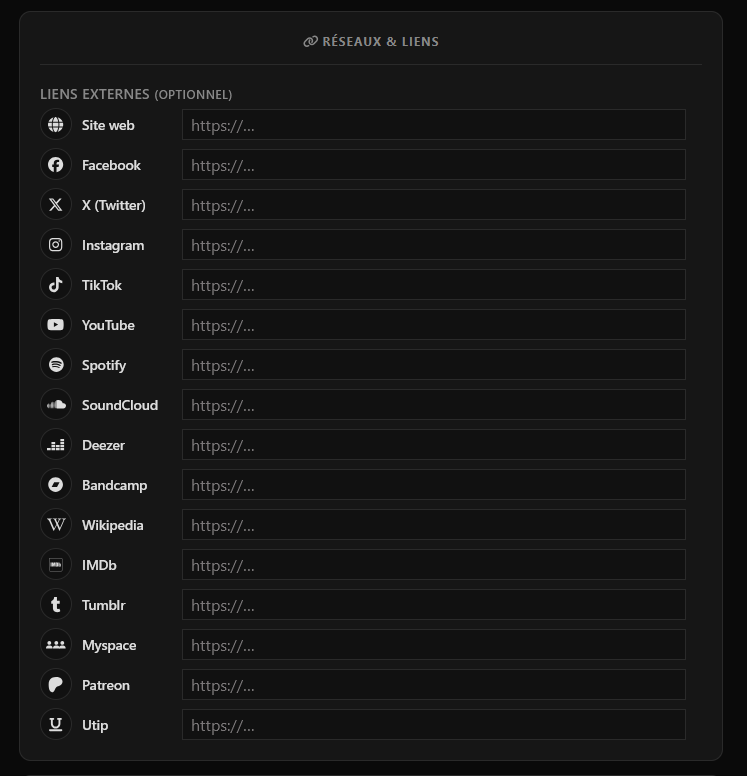Click the Myspace people icon

click(55, 645)
